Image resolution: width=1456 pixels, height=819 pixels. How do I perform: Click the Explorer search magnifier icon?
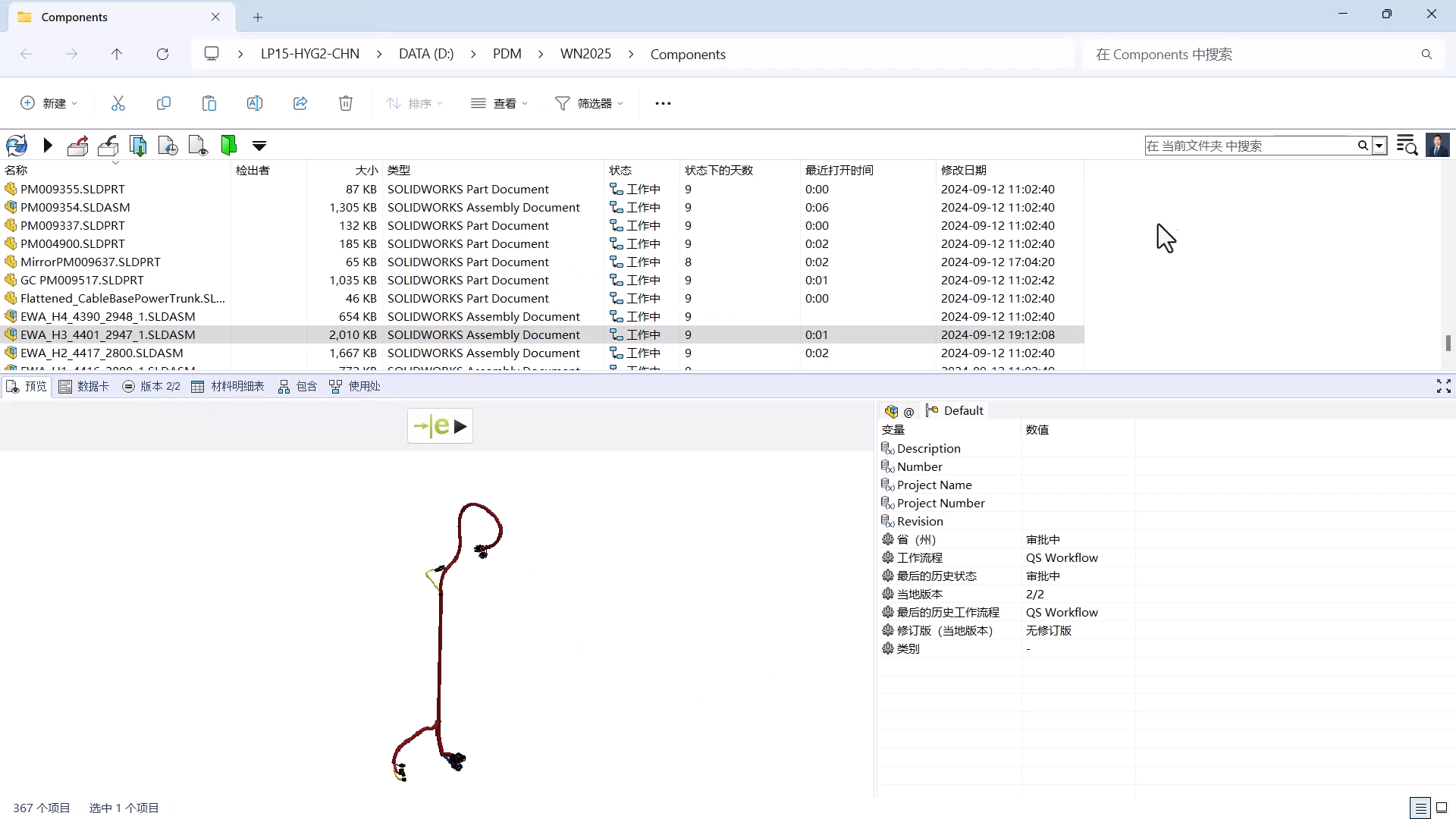[x=1426, y=55]
